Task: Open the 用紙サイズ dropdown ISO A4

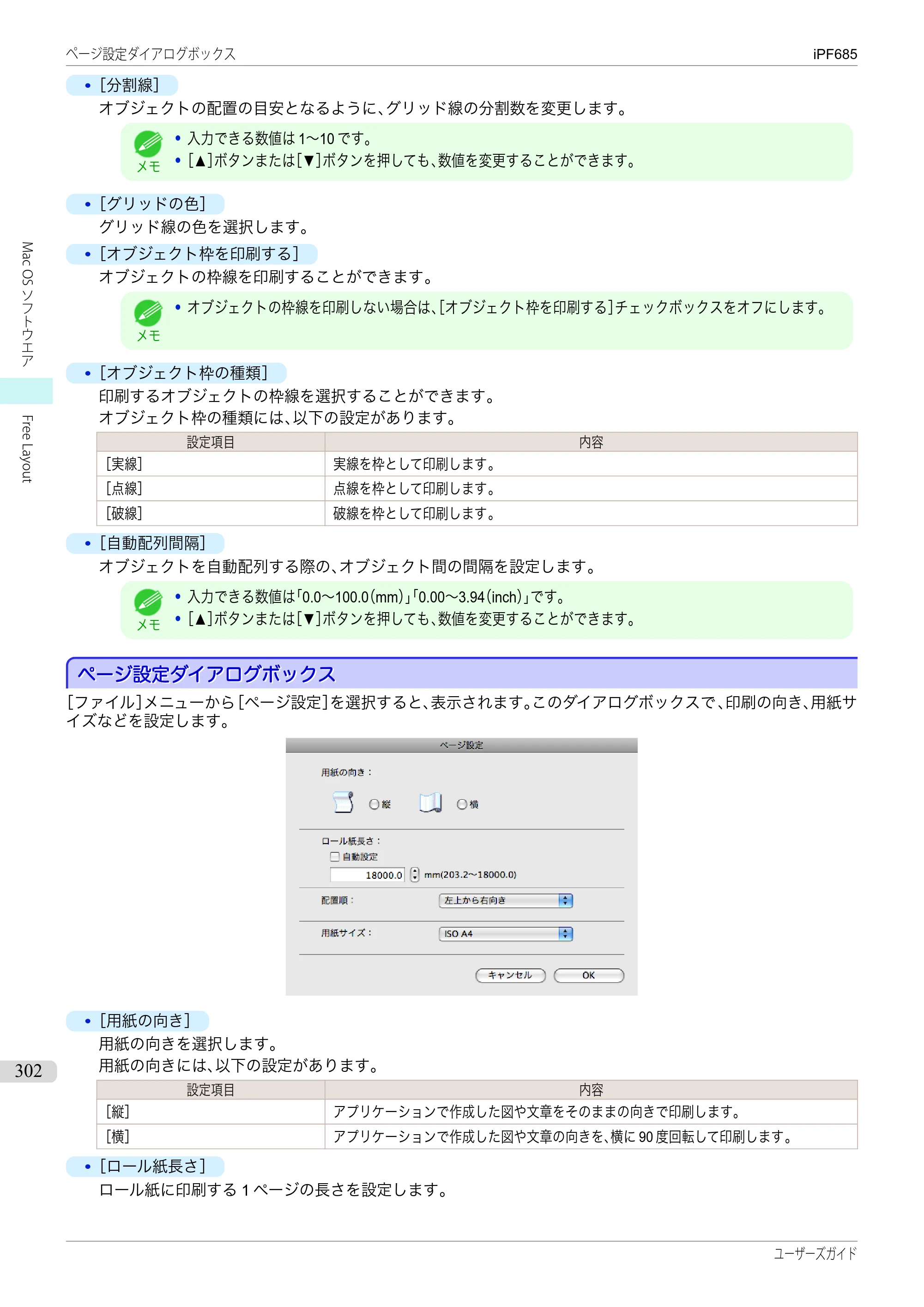Action: tap(506, 934)
